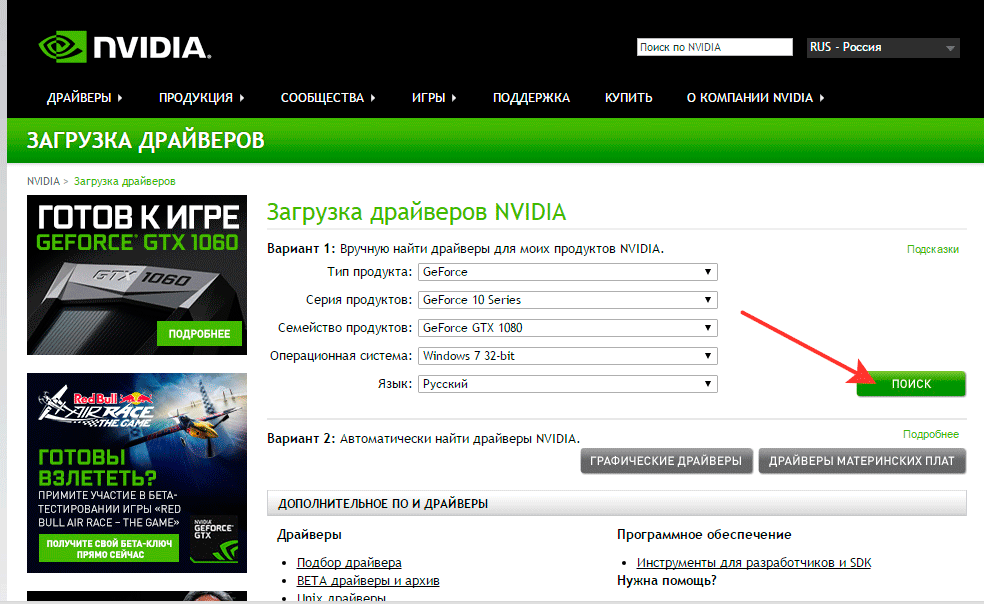Image resolution: width=984 pixels, height=604 pixels.
Task: Open the Драйверы menu
Action: coord(84,98)
